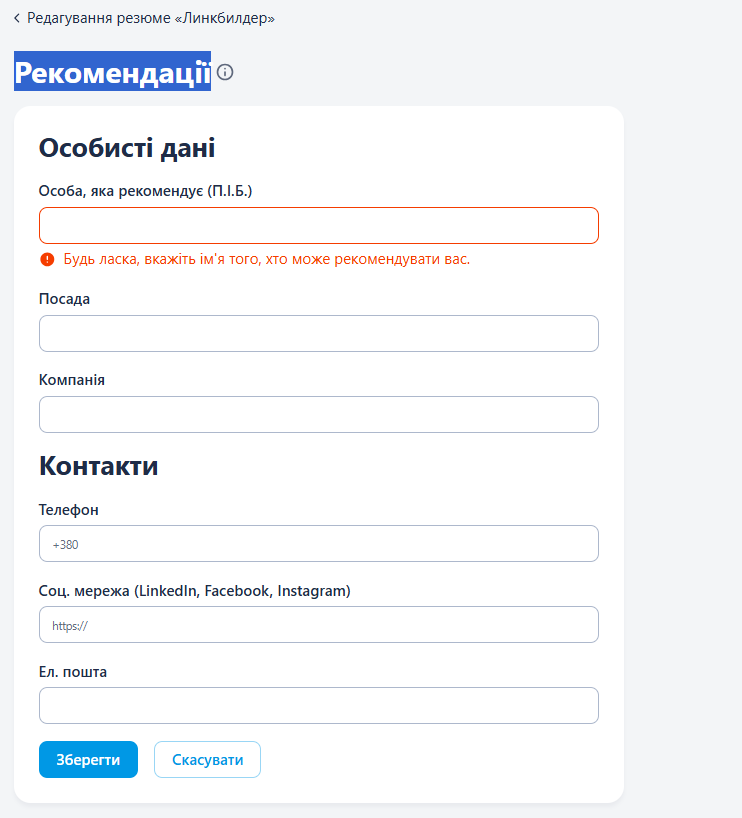Click the highlighted Рекомендації heading

[112, 72]
